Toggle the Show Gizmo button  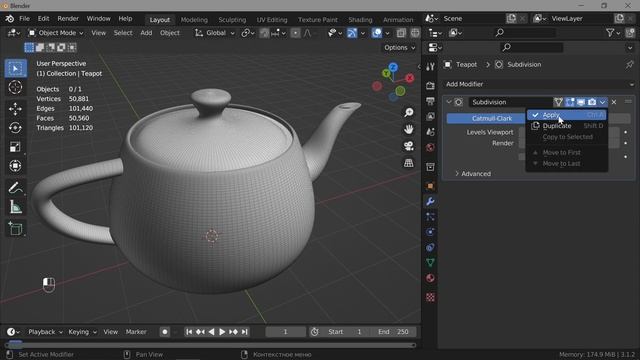352,33
